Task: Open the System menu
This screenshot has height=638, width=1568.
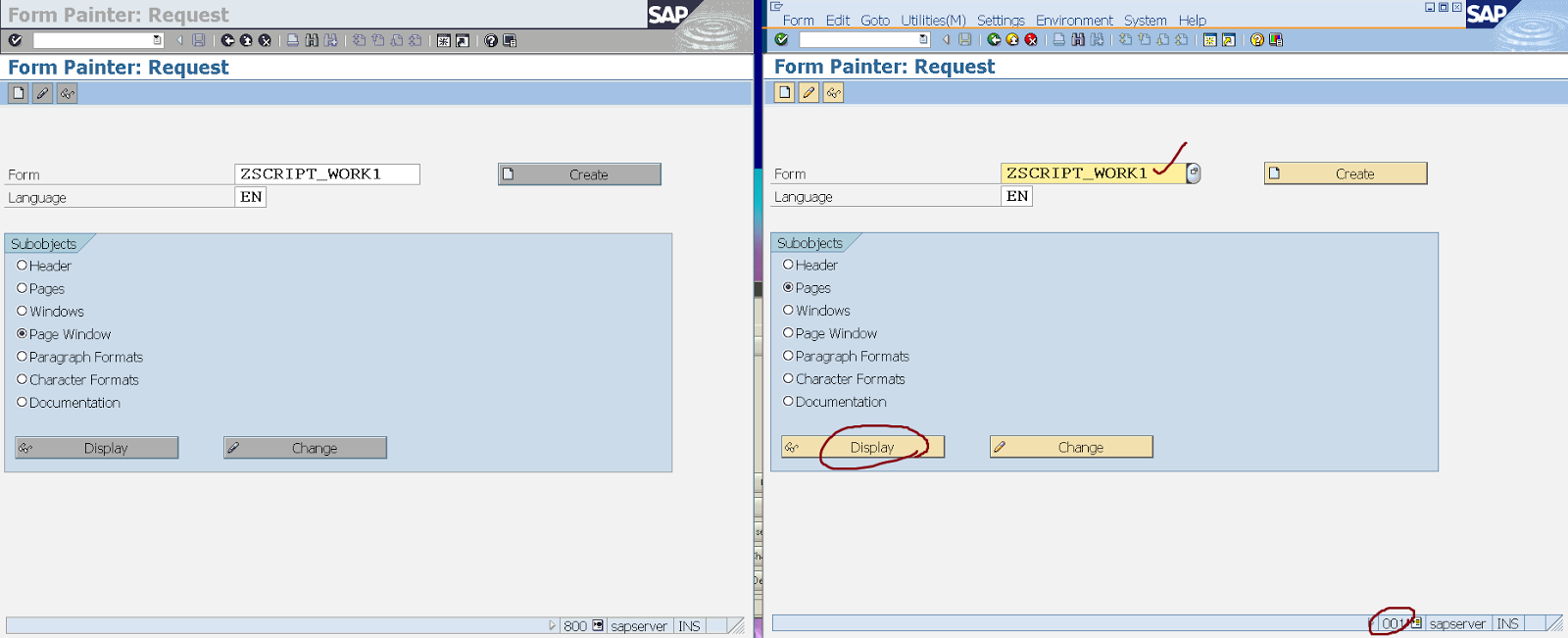Action: (1145, 21)
